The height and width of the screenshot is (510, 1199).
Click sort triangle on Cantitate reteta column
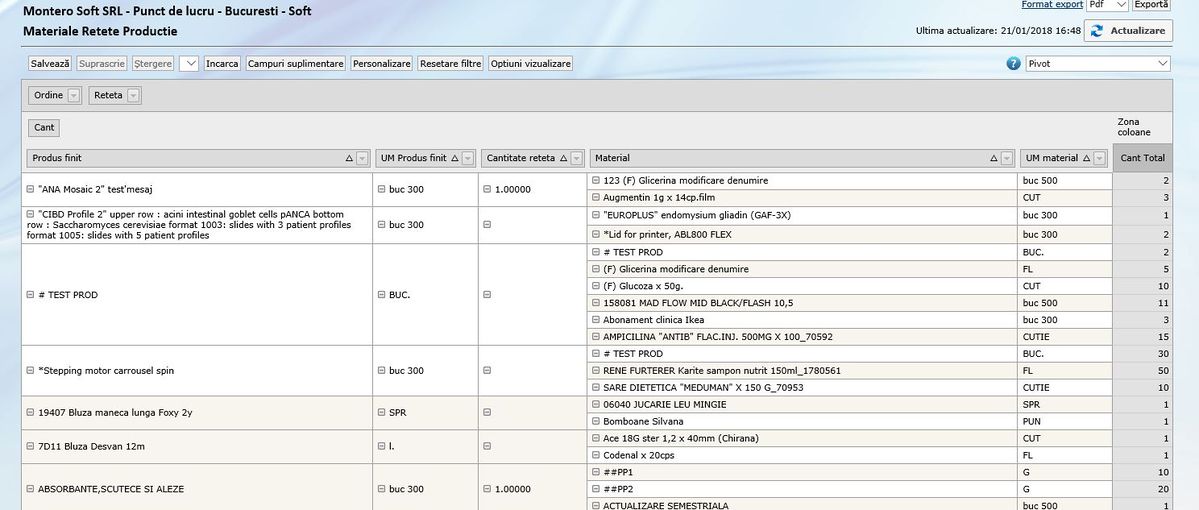click(563, 158)
